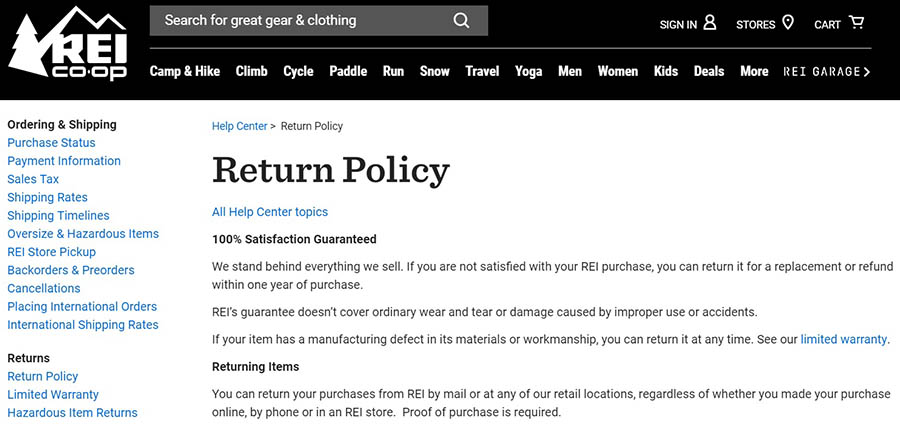The height and width of the screenshot is (426, 900).
Task: Select Oversize & Hazardous Items link
Action: pos(83,234)
